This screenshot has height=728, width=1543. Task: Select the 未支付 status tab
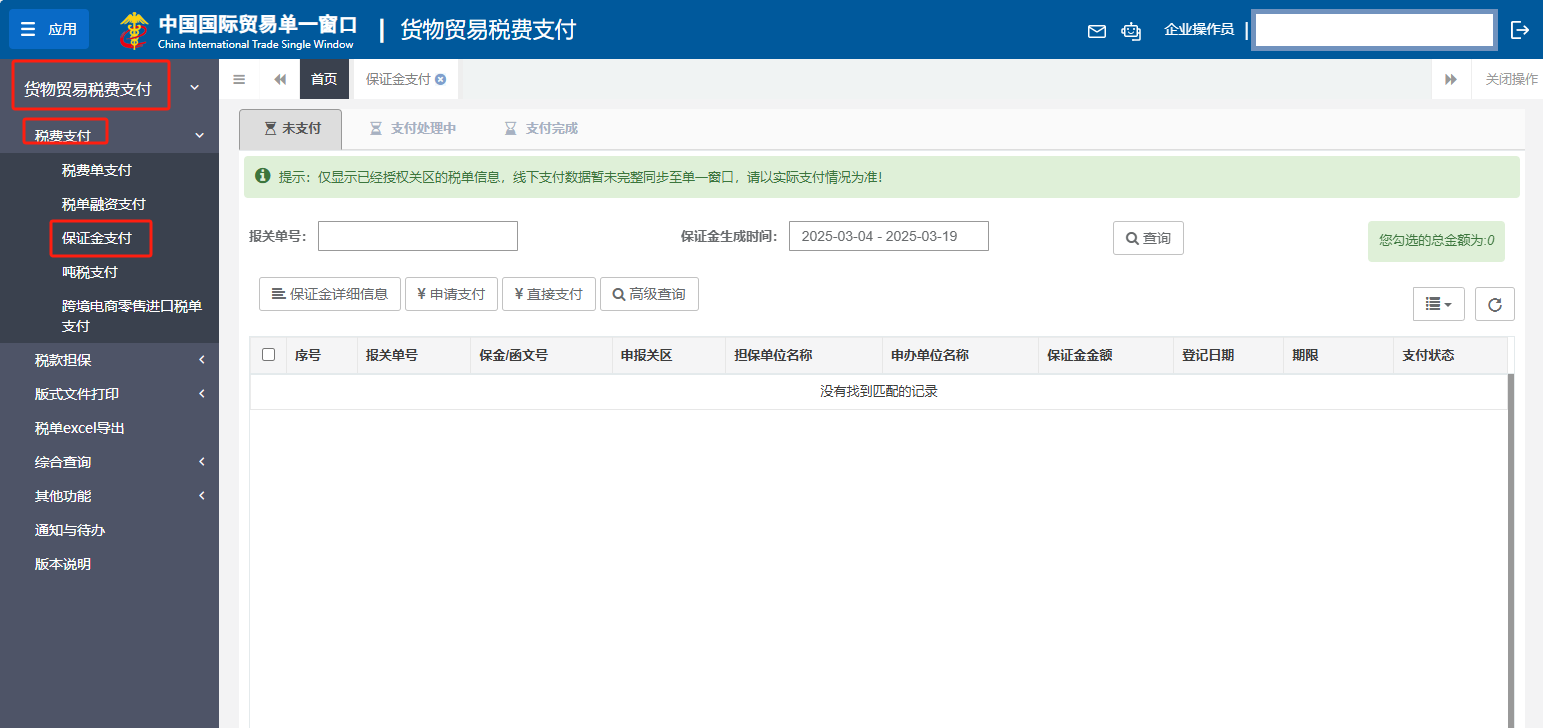291,129
